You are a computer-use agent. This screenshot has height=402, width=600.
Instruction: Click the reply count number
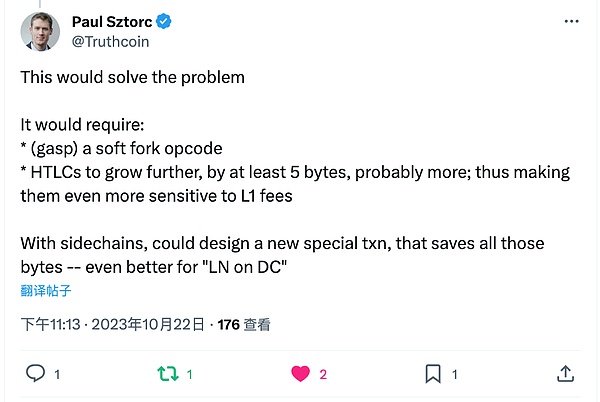coord(57,375)
